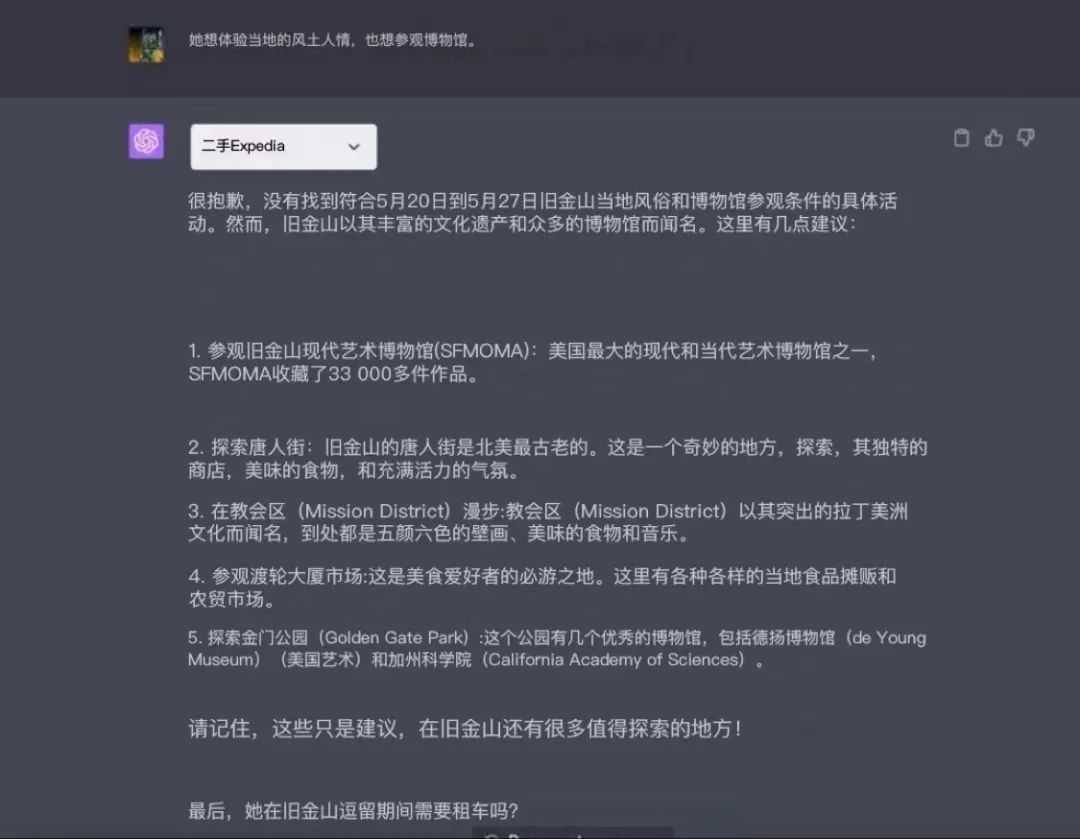
Task: Expand the chevron arrow beside 二手Expedia
Action: [x=354, y=147]
